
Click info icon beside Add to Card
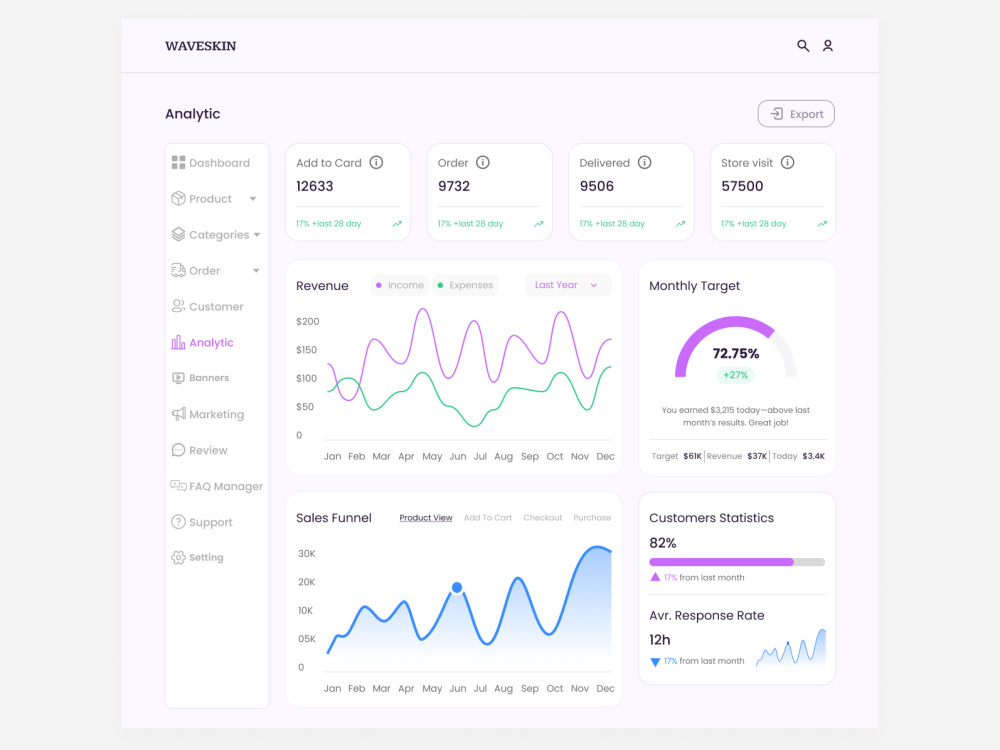376,163
